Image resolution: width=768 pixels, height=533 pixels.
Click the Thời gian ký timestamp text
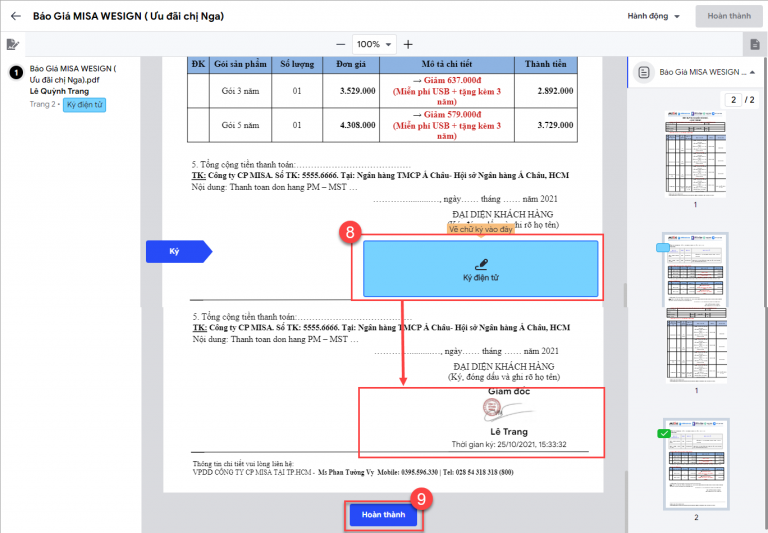pyautogui.click(x=509, y=445)
